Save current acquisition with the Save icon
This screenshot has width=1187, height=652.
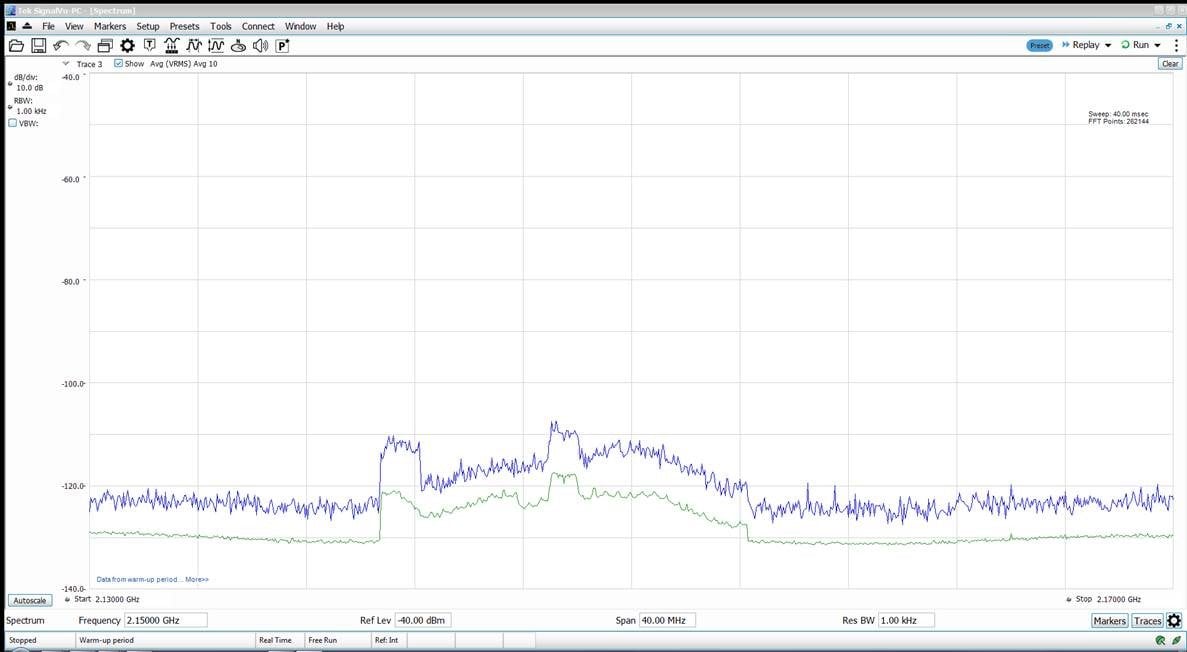pyautogui.click(x=38, y=45)
